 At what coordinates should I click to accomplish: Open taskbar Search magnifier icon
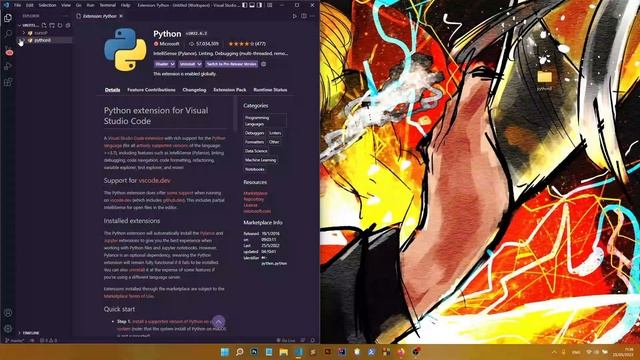coord(240,352)
